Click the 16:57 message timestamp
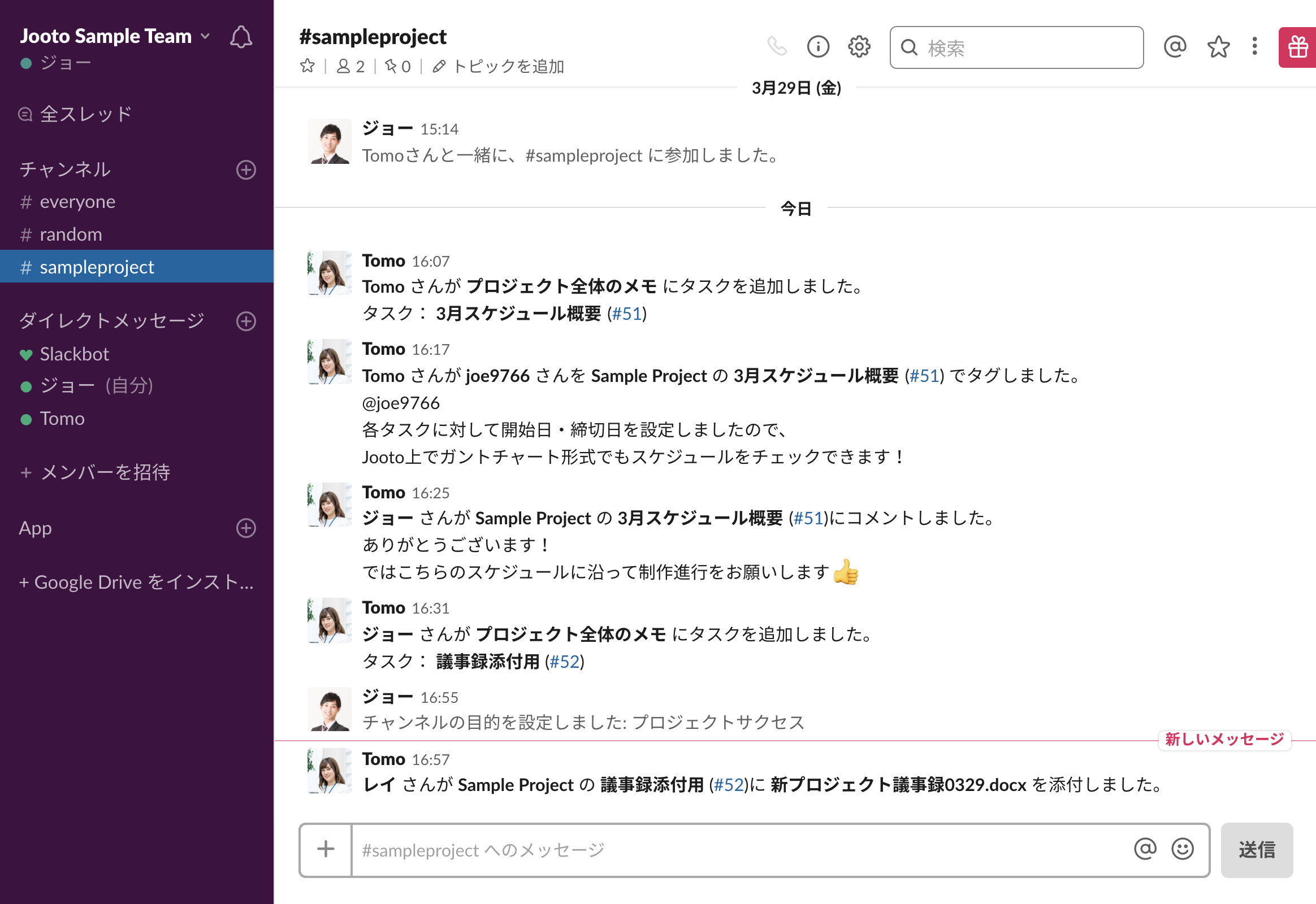Image resolution: width=1316 pixels, height=904 pixels. [431, 760]
